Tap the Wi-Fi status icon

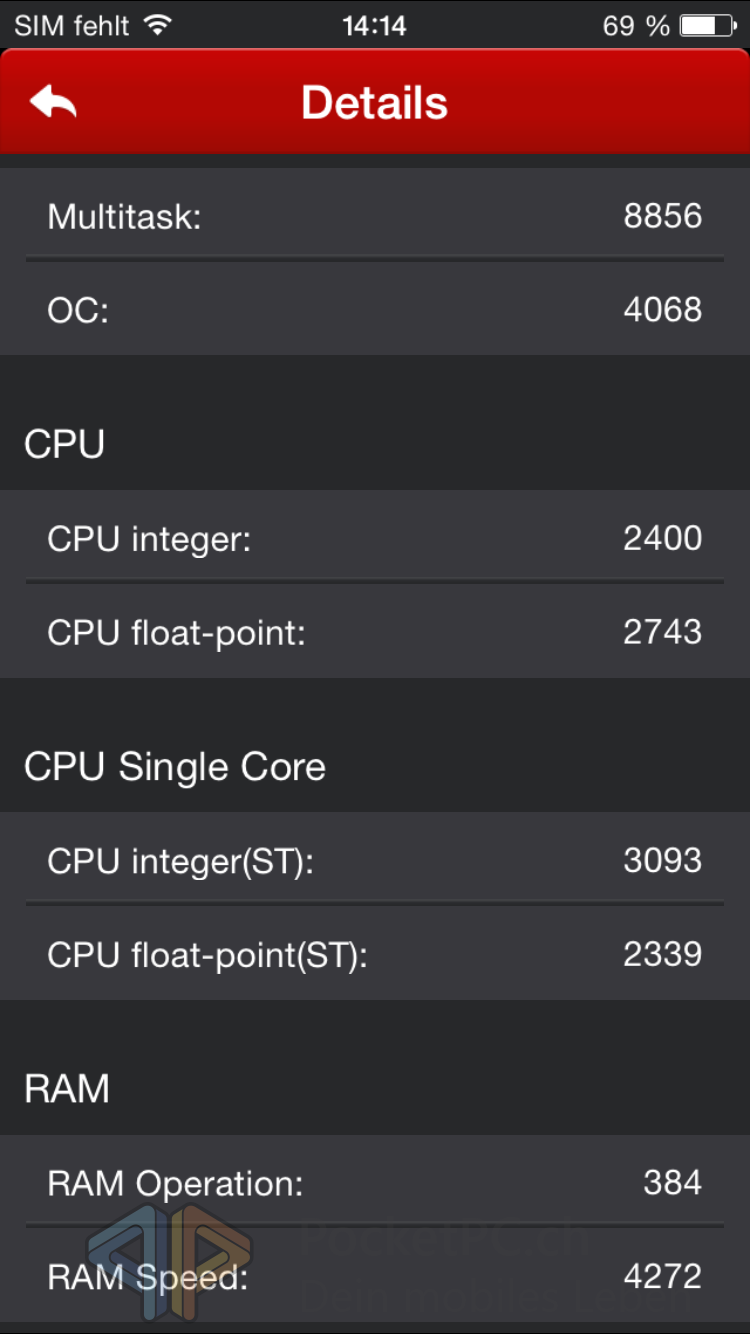pyautogui.click(x=157, y=25)
